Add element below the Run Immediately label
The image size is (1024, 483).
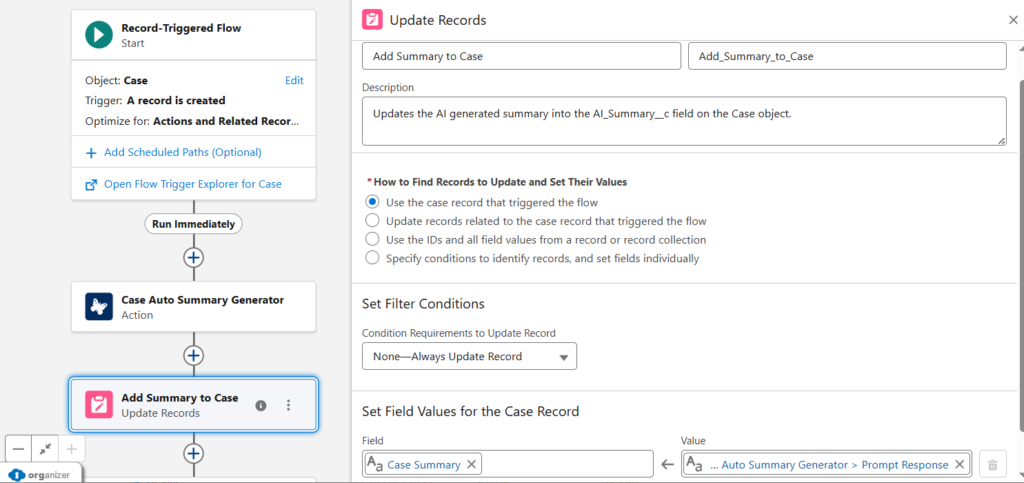(194, 257)
